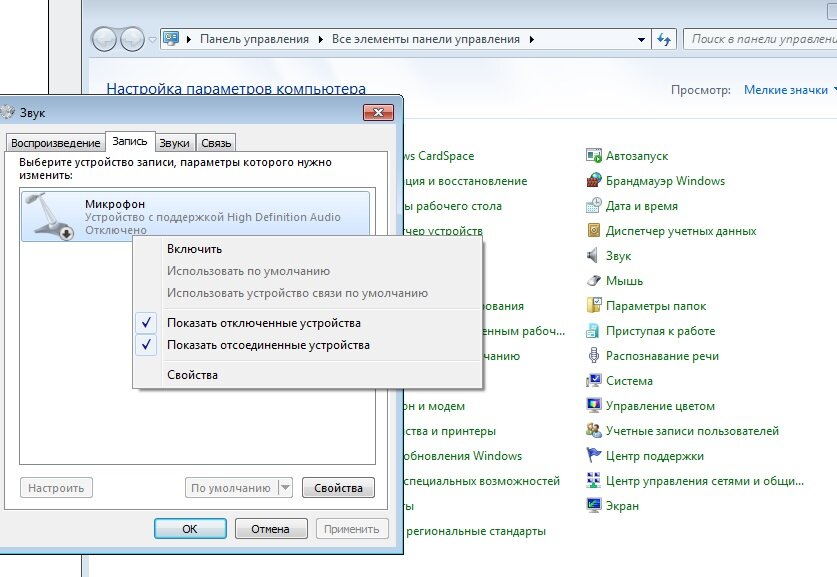837x577 pixels.
Task: Open Учетные записи пользователей icon
Action: click(x=594, y=431)
